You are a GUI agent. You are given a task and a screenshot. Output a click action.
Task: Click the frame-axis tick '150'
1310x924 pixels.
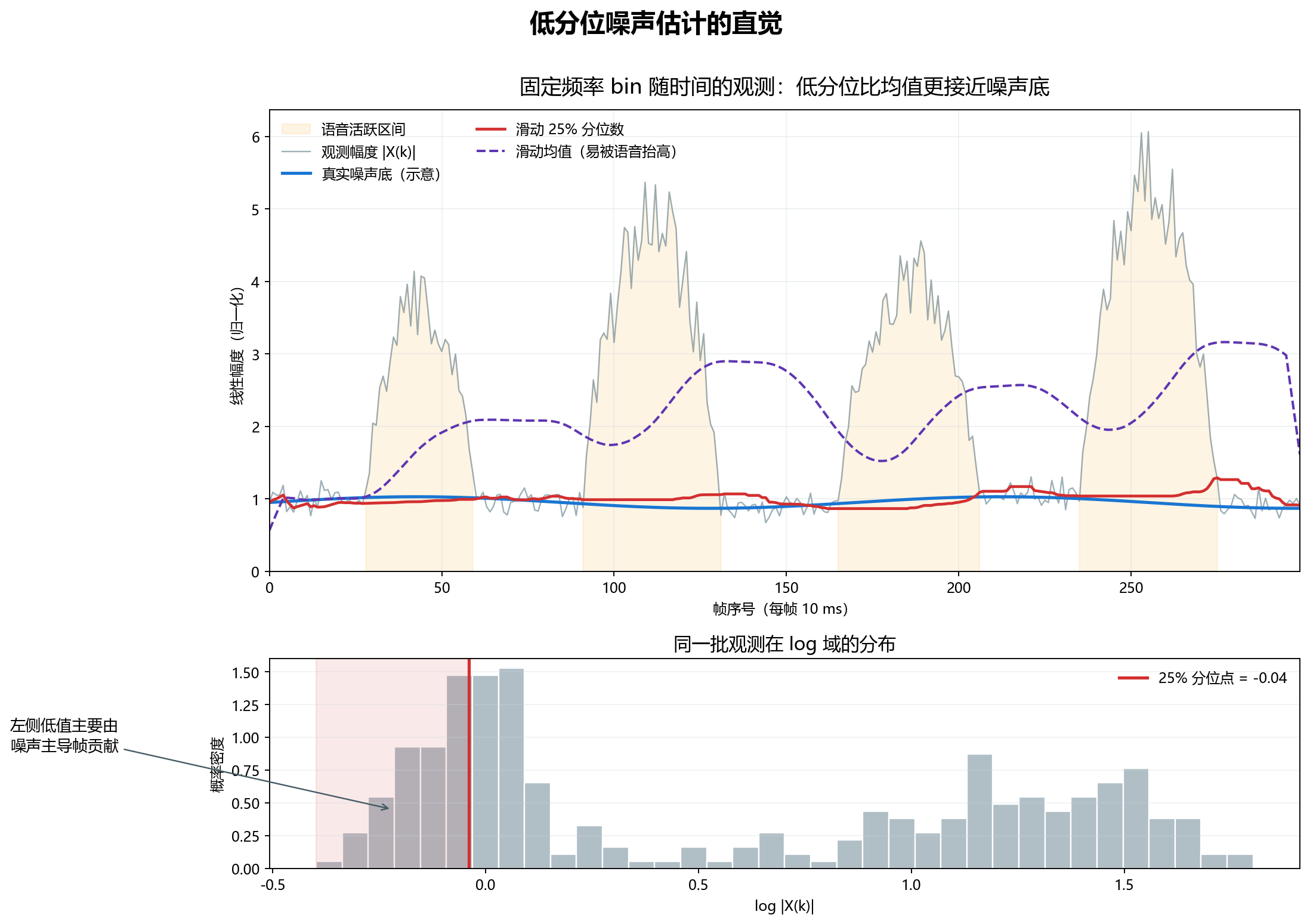coord(786,588)
